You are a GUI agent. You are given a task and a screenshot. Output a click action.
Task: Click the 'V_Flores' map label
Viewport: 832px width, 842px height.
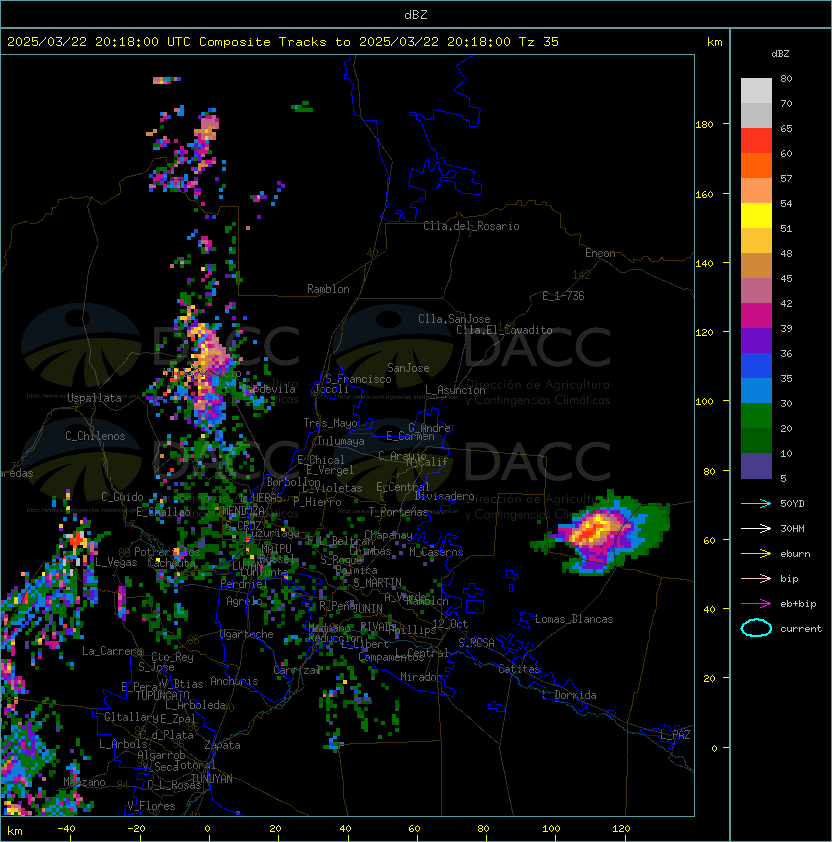tap(151, 806)
